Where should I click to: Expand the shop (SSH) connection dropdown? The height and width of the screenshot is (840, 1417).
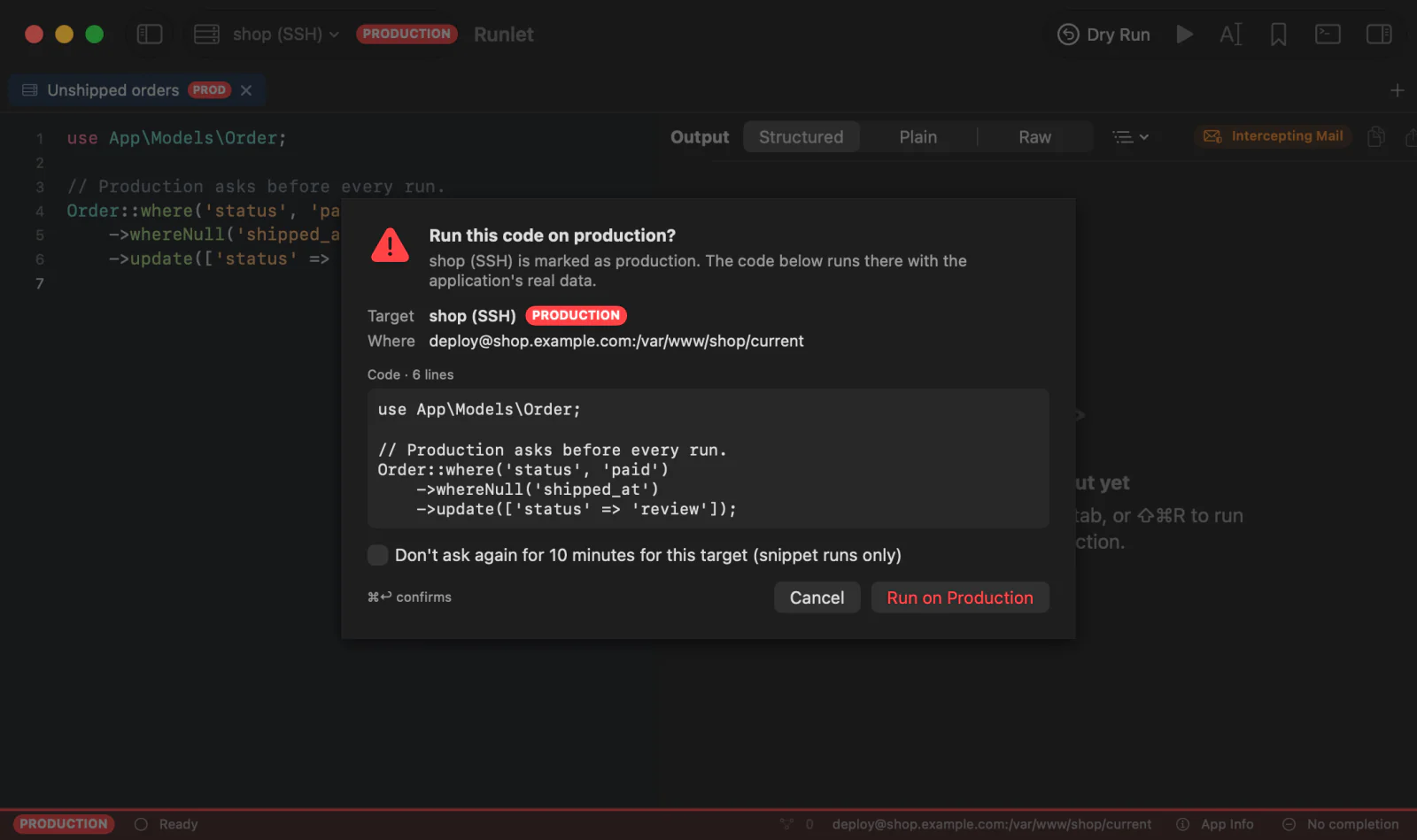(x=285, y=35)
